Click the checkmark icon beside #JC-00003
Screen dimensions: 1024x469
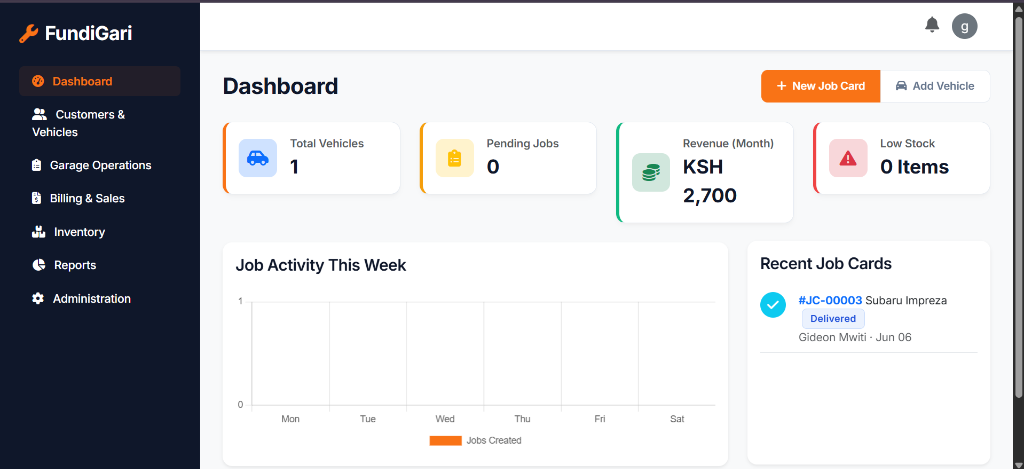click(x=773, y=304)
